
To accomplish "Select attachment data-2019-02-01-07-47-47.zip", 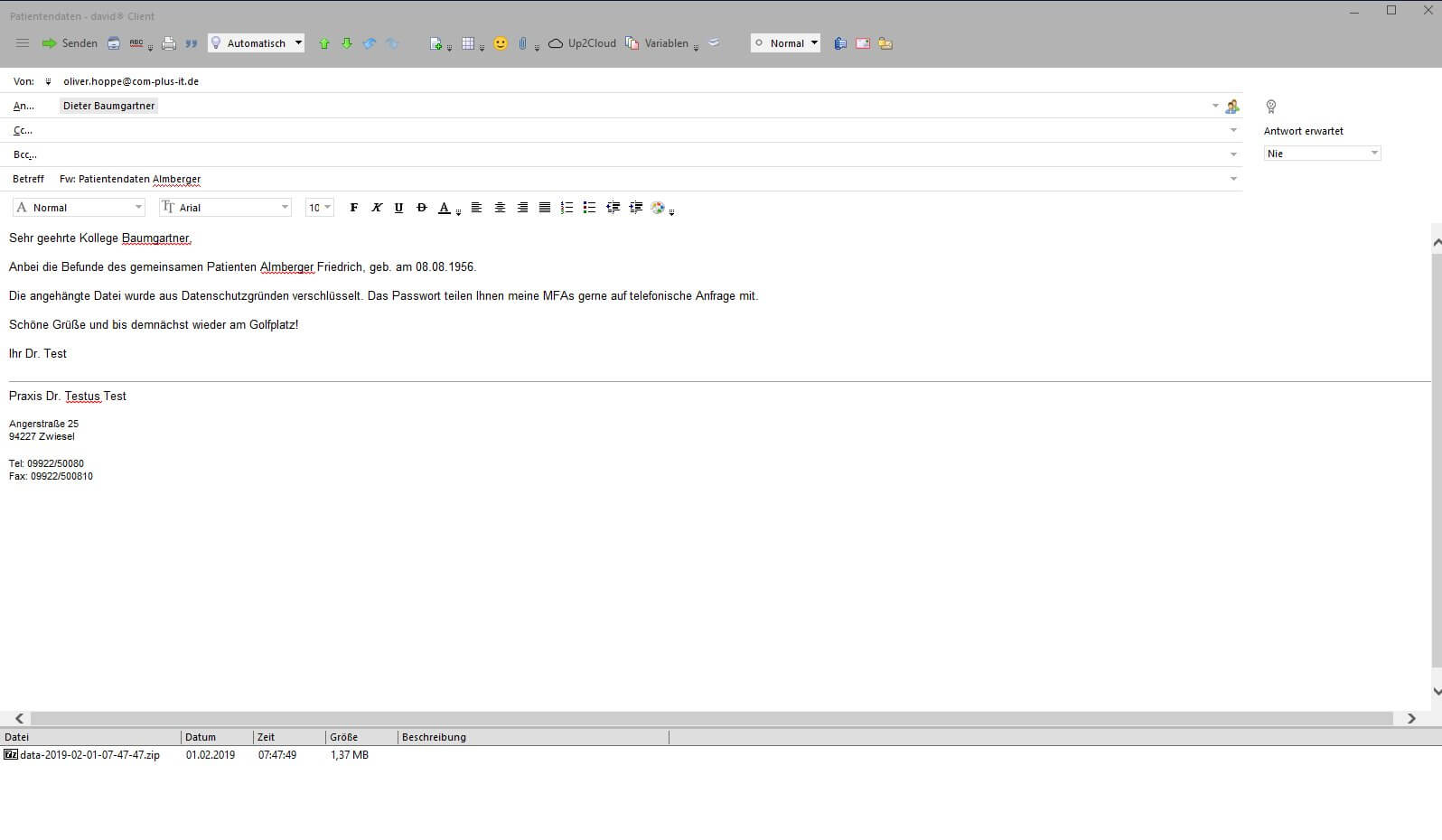I will coord(89,755).
